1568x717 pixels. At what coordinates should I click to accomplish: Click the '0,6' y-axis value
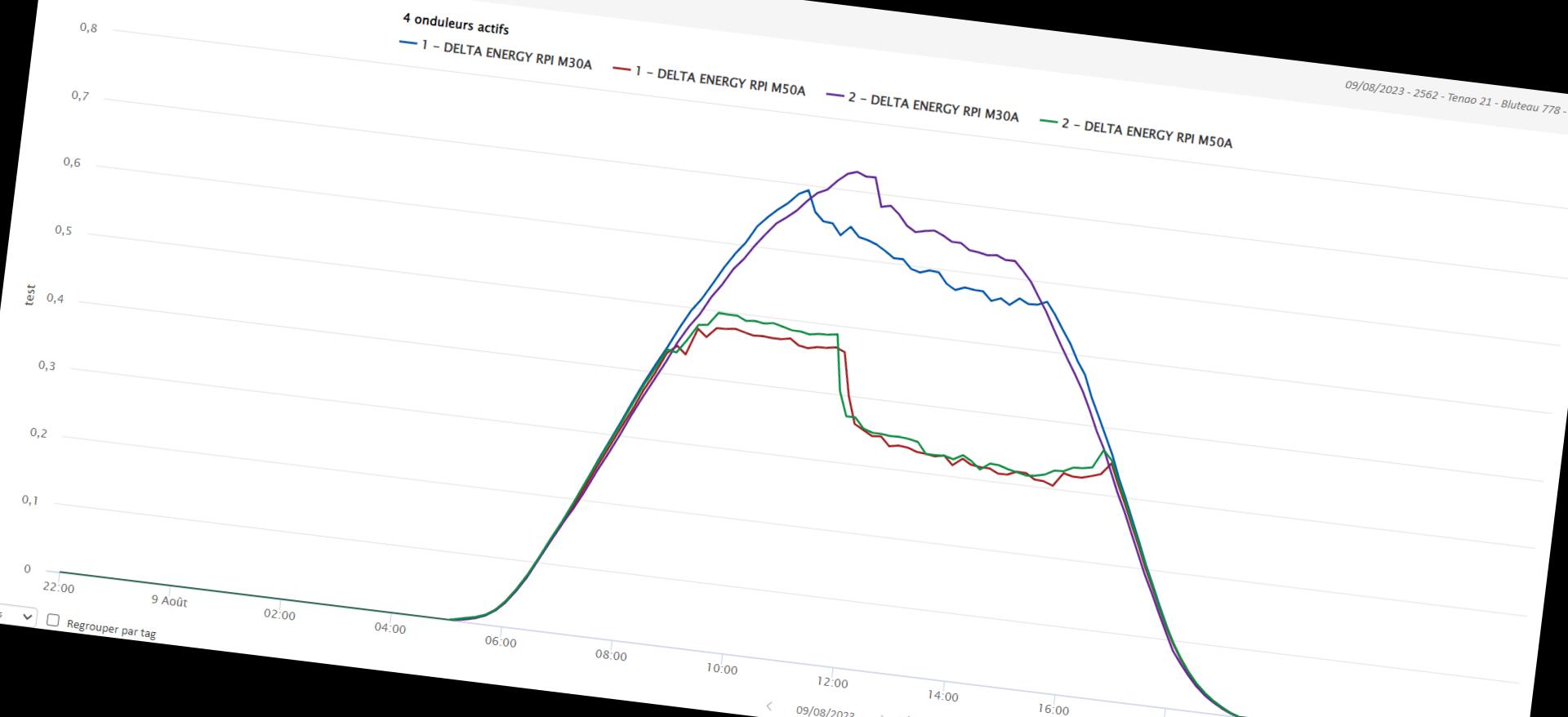72,163
